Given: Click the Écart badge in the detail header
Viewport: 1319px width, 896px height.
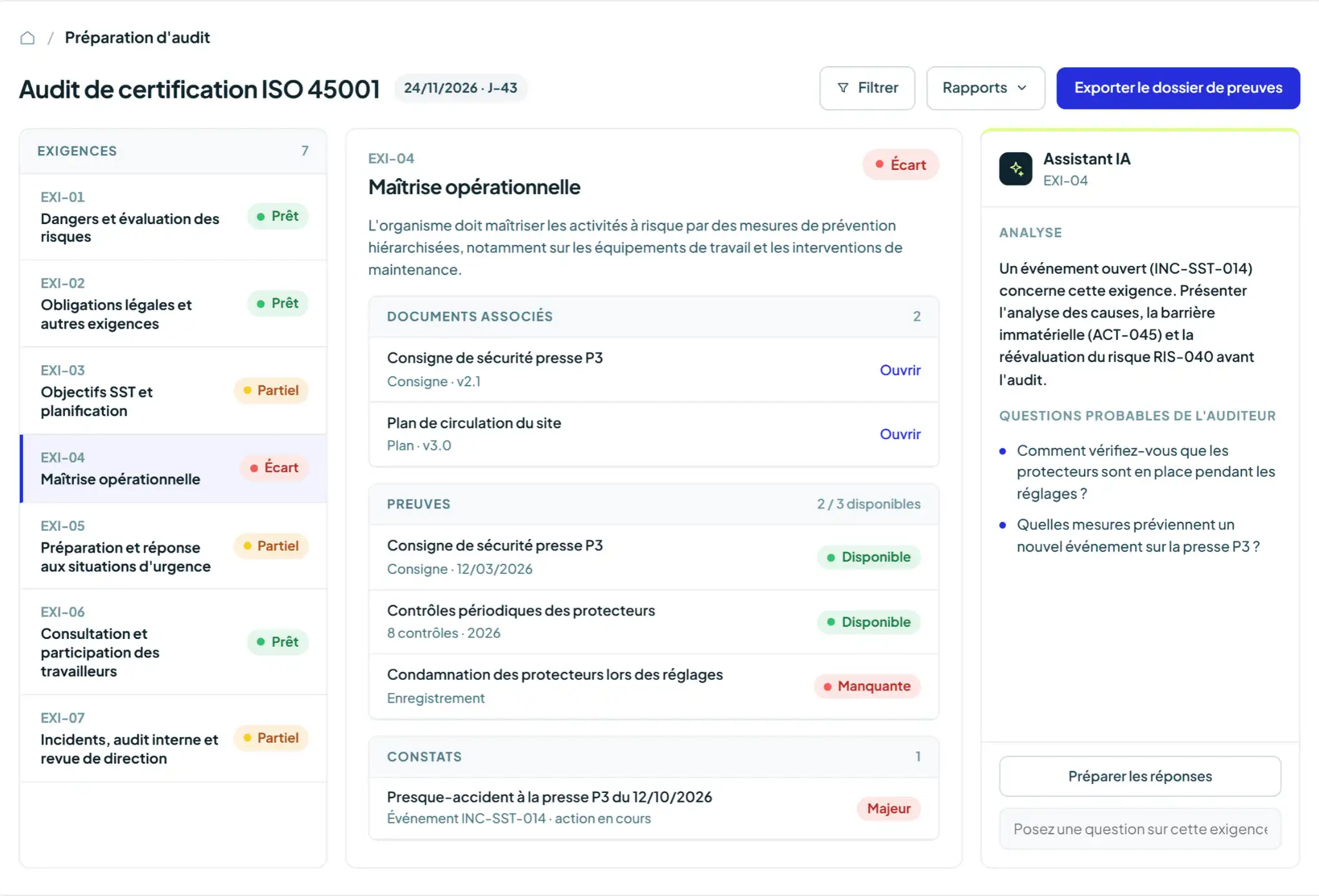Looking at the screenshot, I should coord(900,165).
